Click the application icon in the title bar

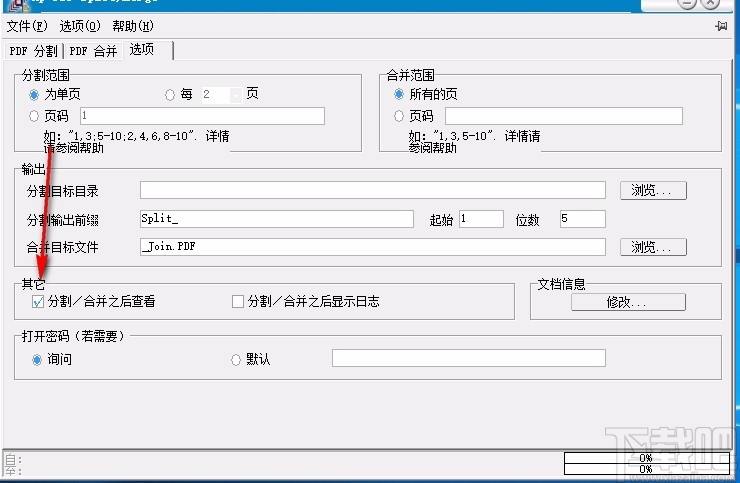(x=17, y=5)
